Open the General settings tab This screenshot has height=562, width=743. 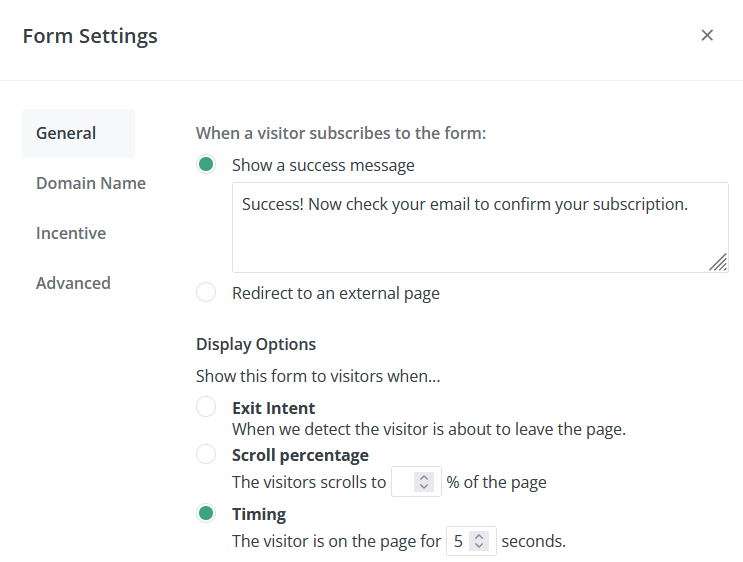(x=79, y=133)
